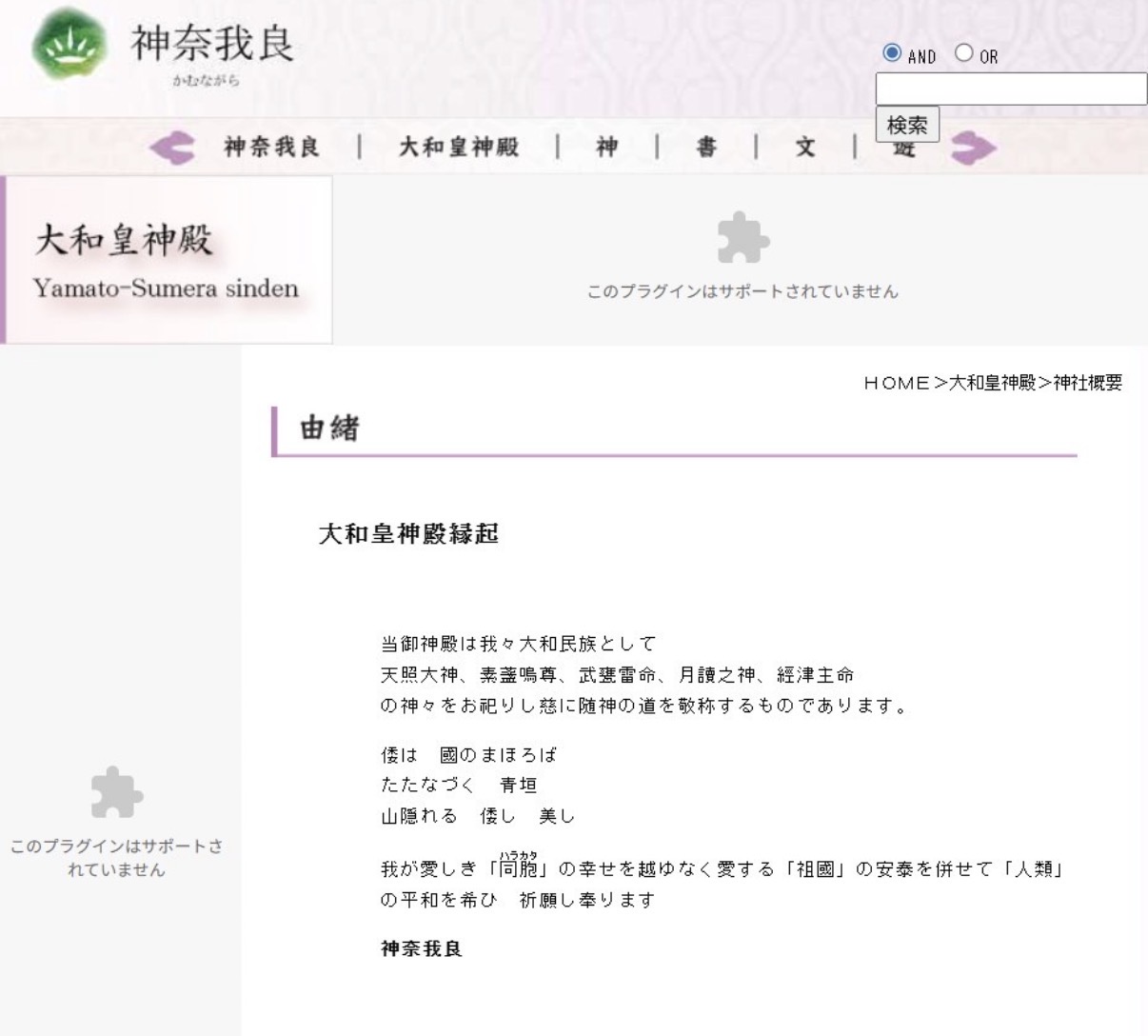
Task: Click the search text input field
Action: [1011, 89]
